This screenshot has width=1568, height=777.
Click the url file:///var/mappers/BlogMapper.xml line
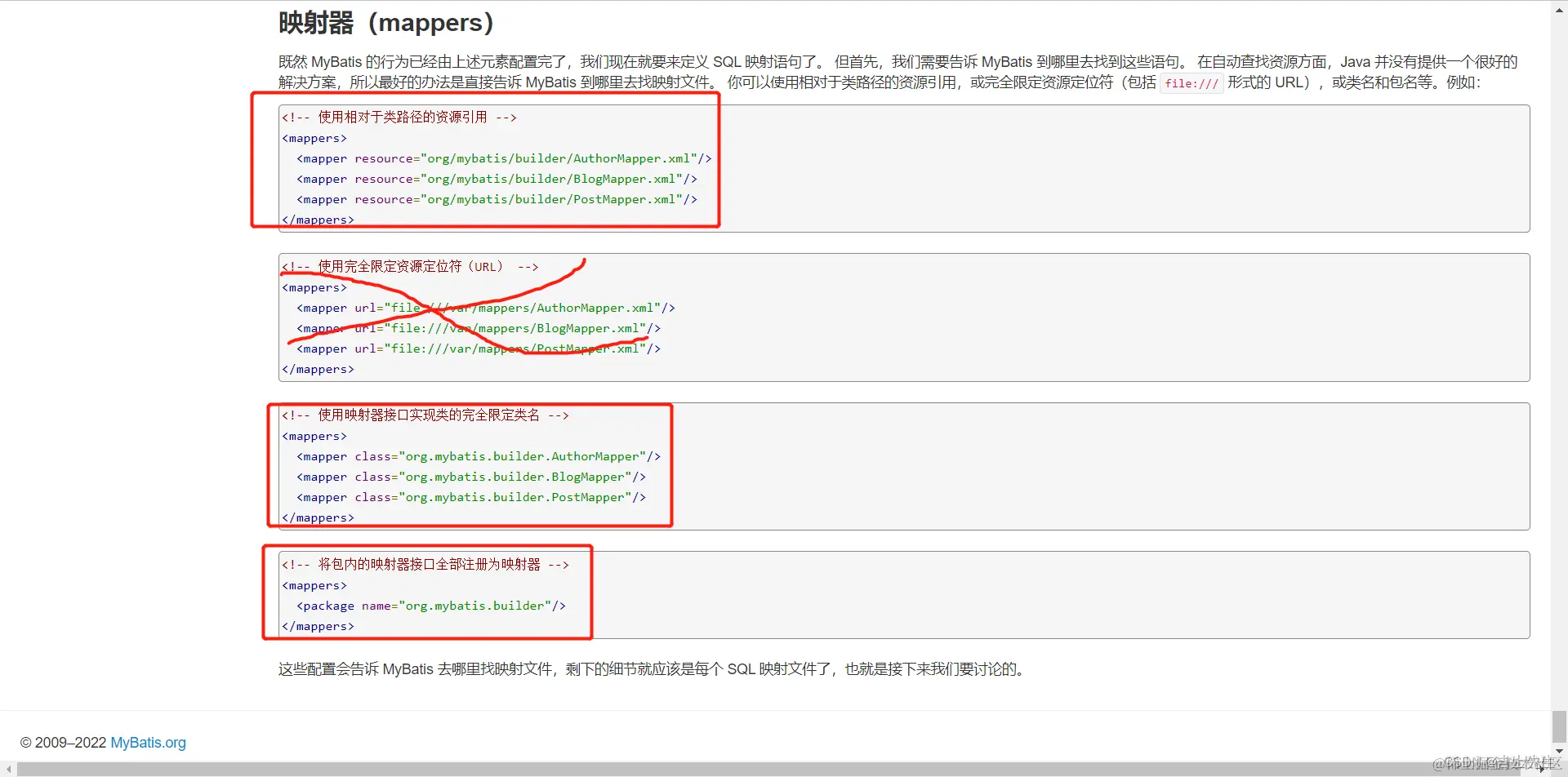coord(479,328)
